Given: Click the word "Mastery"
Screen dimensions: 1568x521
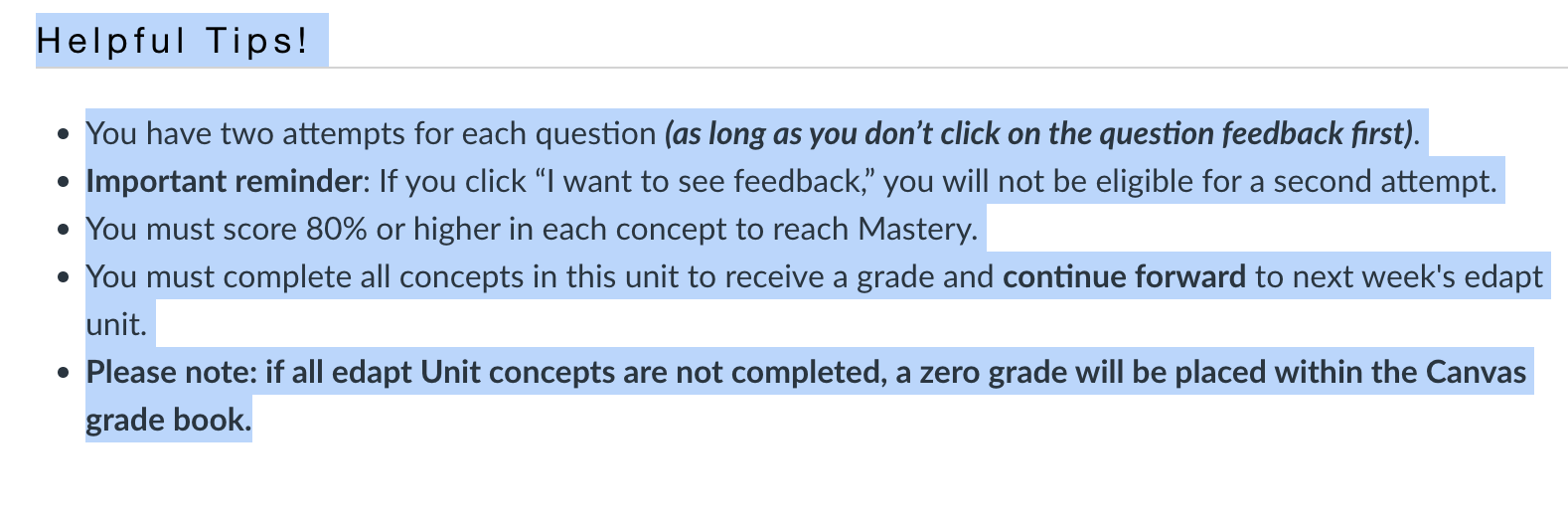Looking at the screenshot, I should [x=913, y=229].
